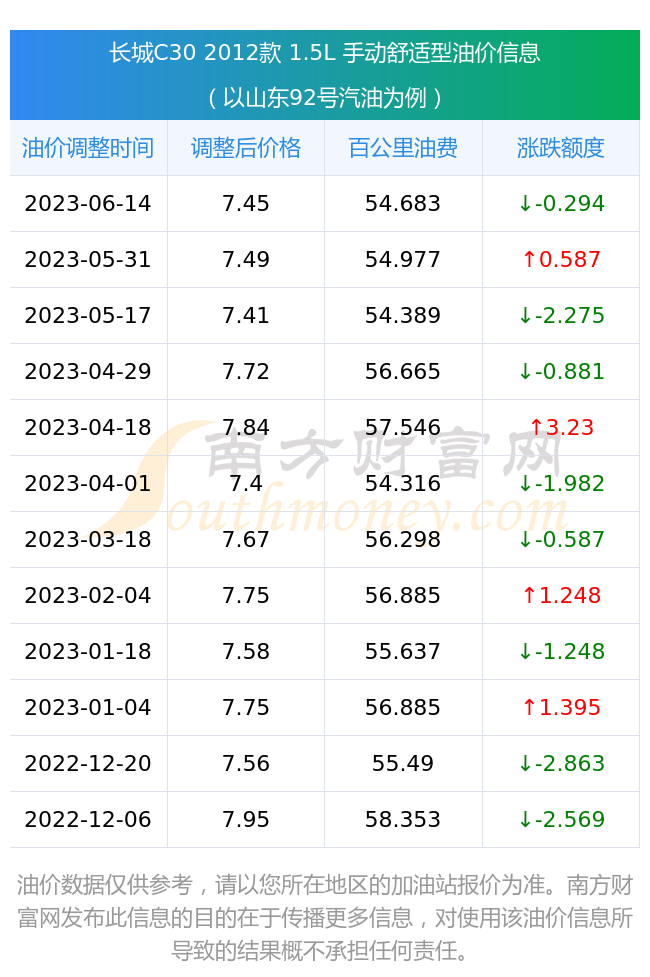Click fuel cost 55.49

point(403,764)
